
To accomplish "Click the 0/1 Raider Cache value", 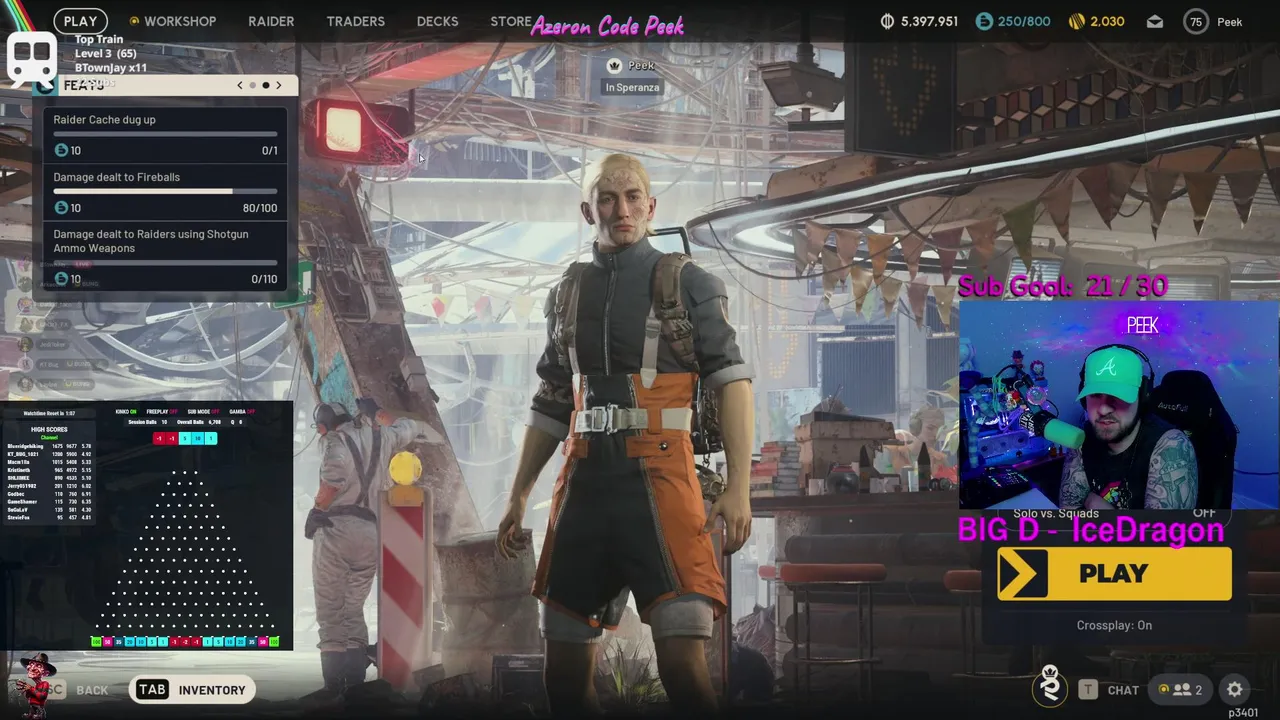I will (x=269, y=150).
